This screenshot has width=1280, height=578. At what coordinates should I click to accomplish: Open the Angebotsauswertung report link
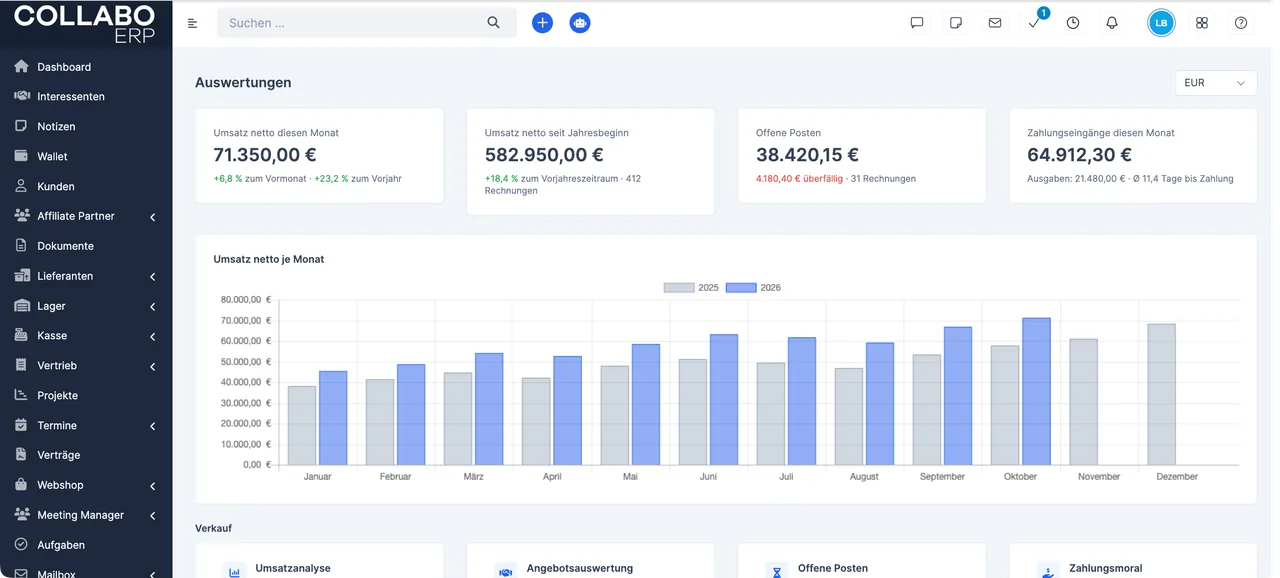click(x=580, y=568)
